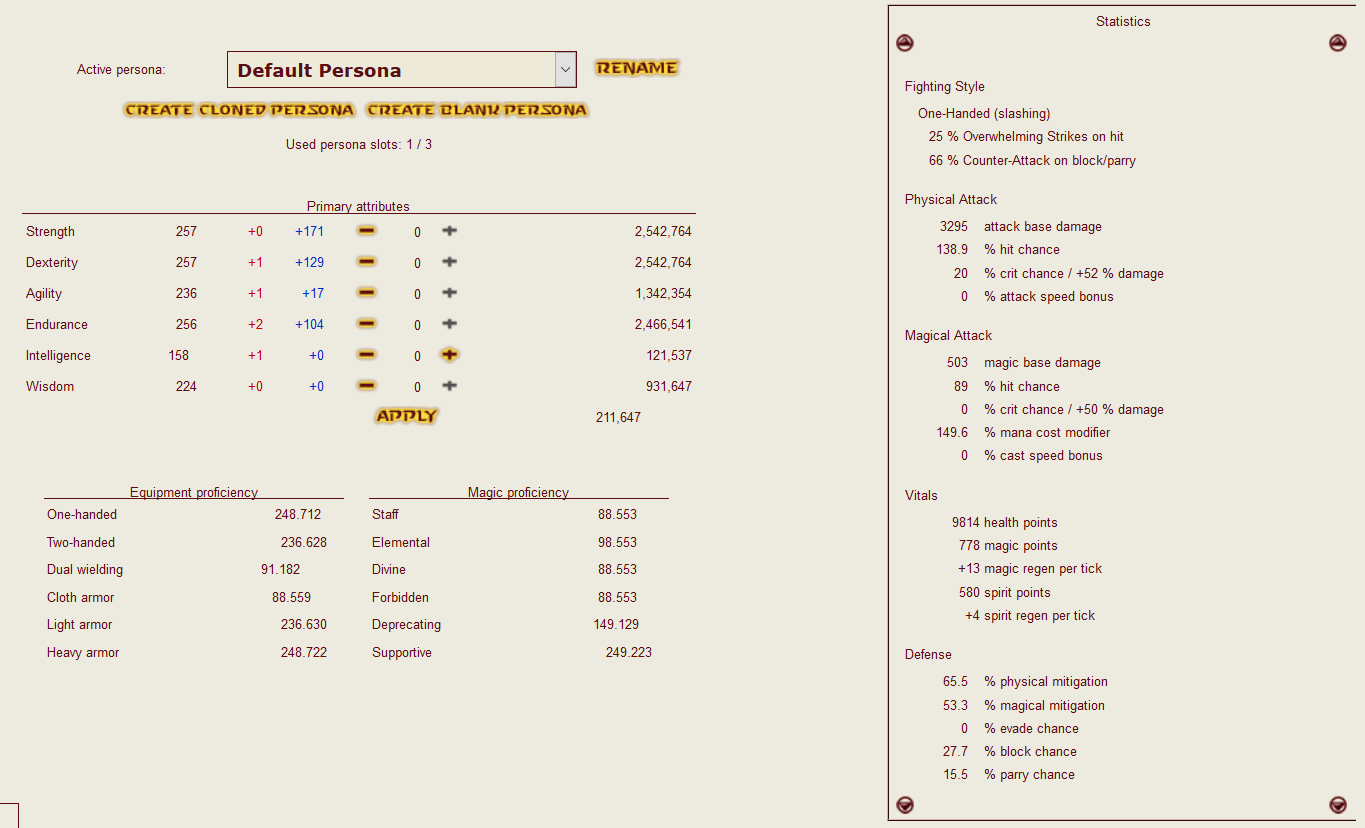
Task: Click the Deprecating magic proficiency label
Action: pos(406,625)
